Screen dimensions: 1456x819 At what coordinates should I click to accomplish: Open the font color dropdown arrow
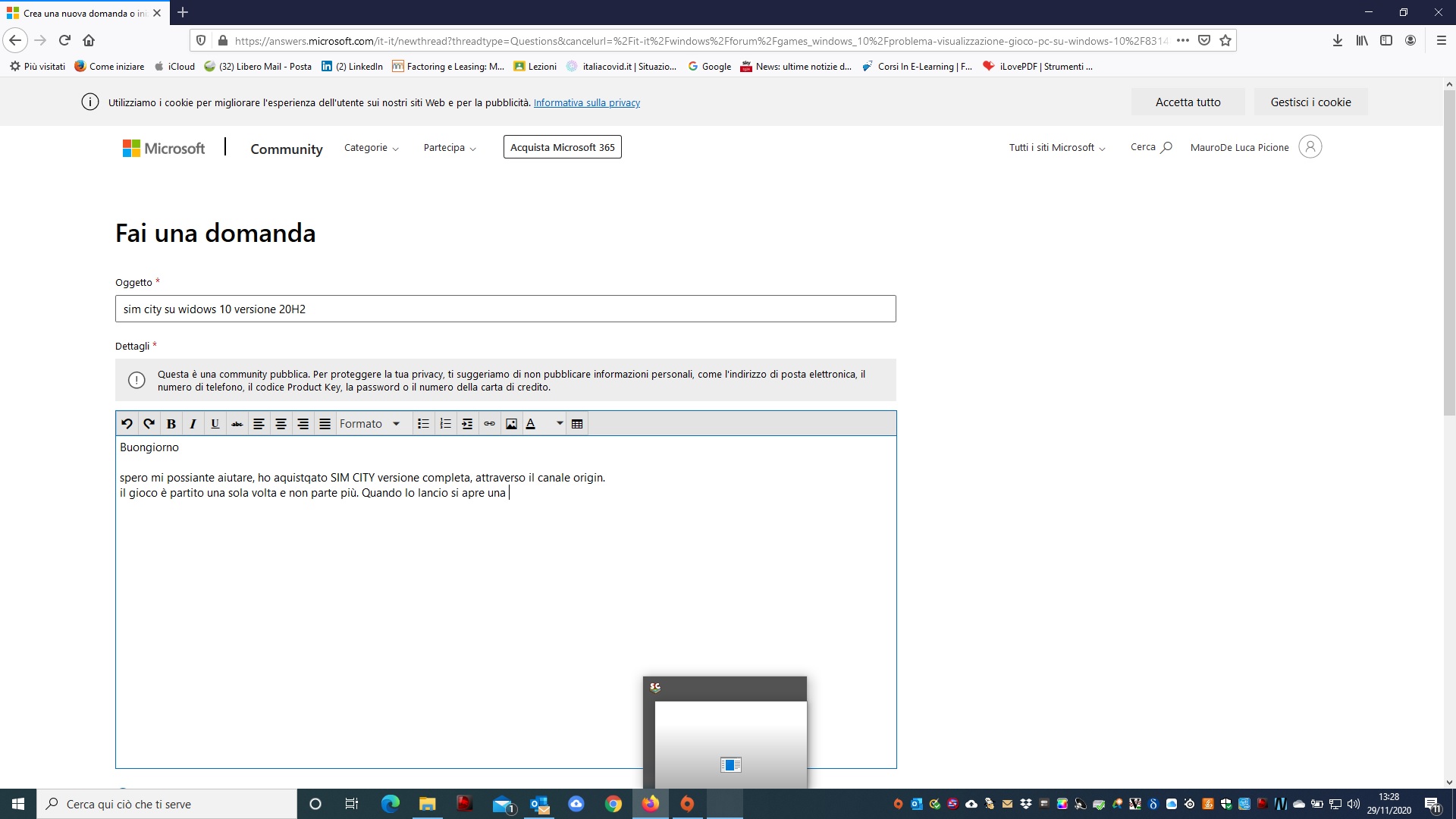coord(560,424)
